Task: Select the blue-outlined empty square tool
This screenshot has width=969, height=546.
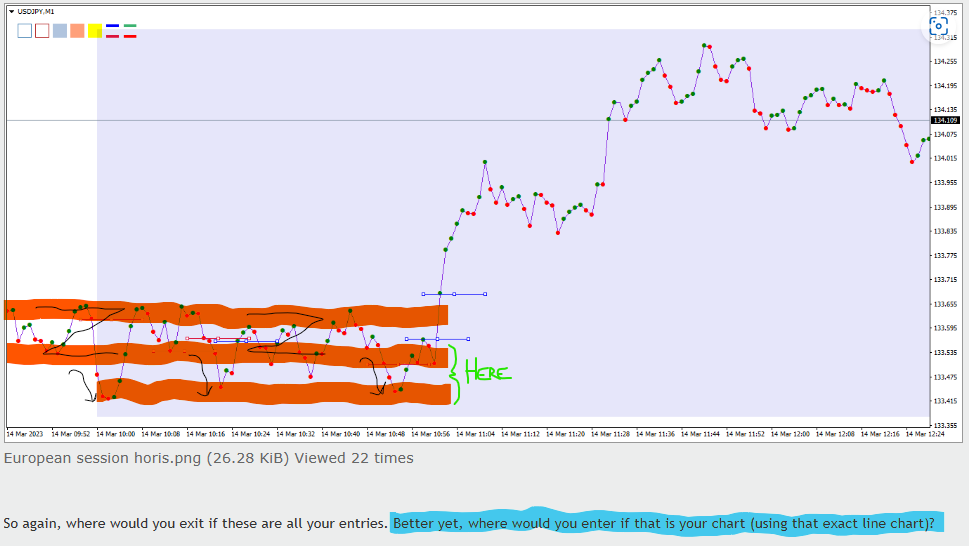Action: pos(25,31)
